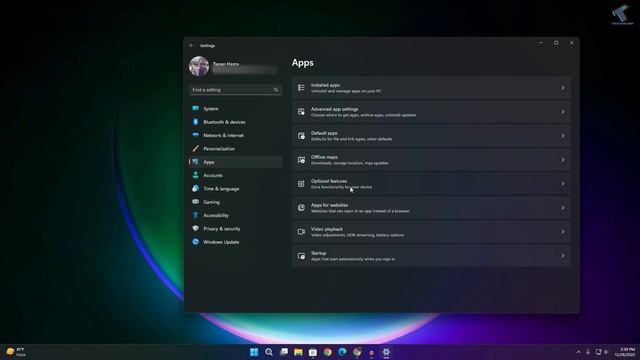Image resolution: width=640 pixels, height=360 pixels.
Task: Open Personalization settings
Action: [236, 149]
